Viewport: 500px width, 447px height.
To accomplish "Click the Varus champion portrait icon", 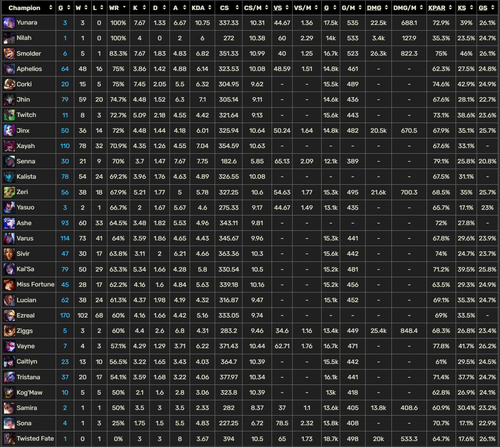I will [9, 238].
